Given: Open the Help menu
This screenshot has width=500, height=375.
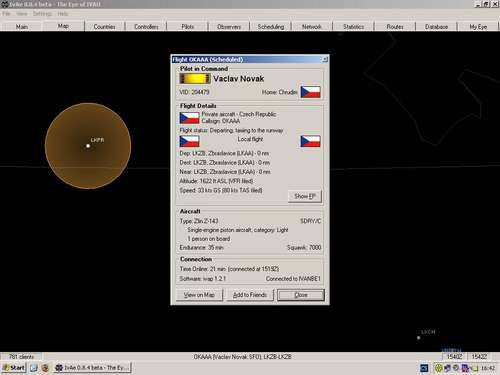Looking at the screenshot, I should click(63, 14).
